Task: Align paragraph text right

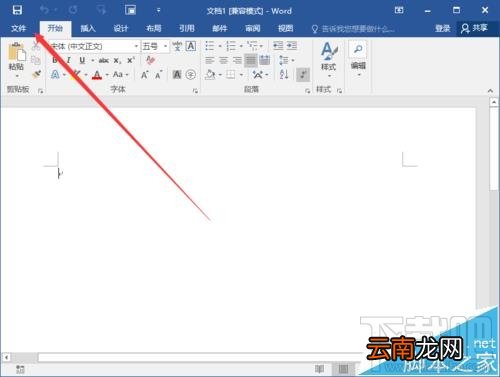Action: click(237, 60)
